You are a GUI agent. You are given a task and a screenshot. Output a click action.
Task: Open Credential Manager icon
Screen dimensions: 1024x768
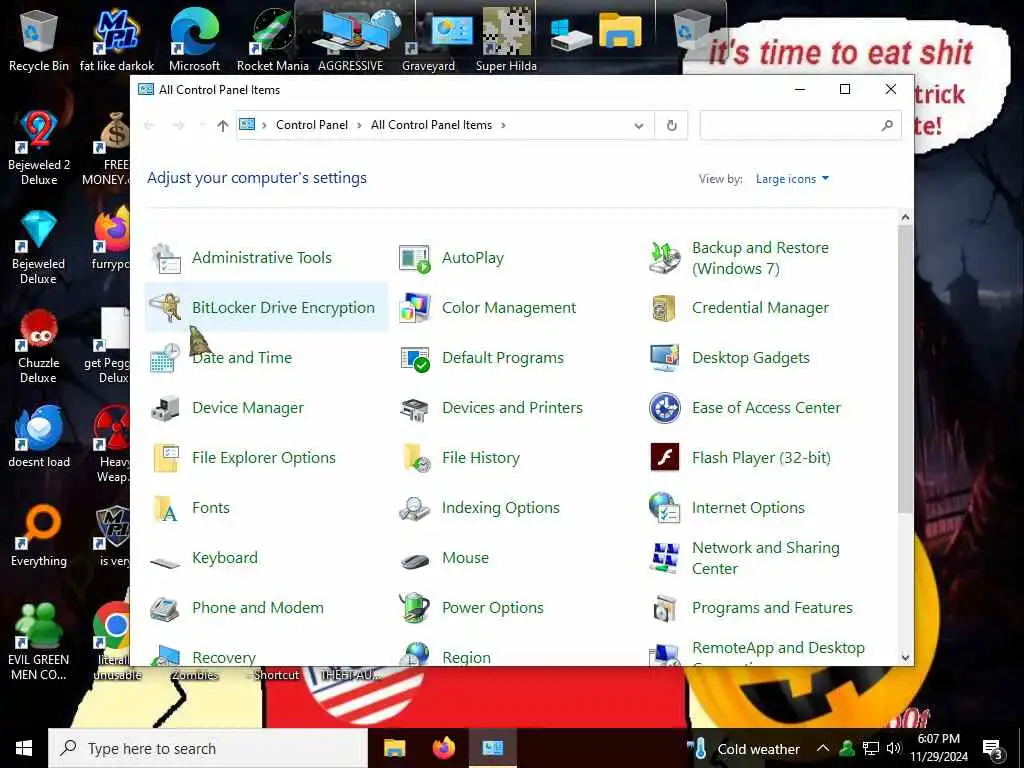pos(665,308)
